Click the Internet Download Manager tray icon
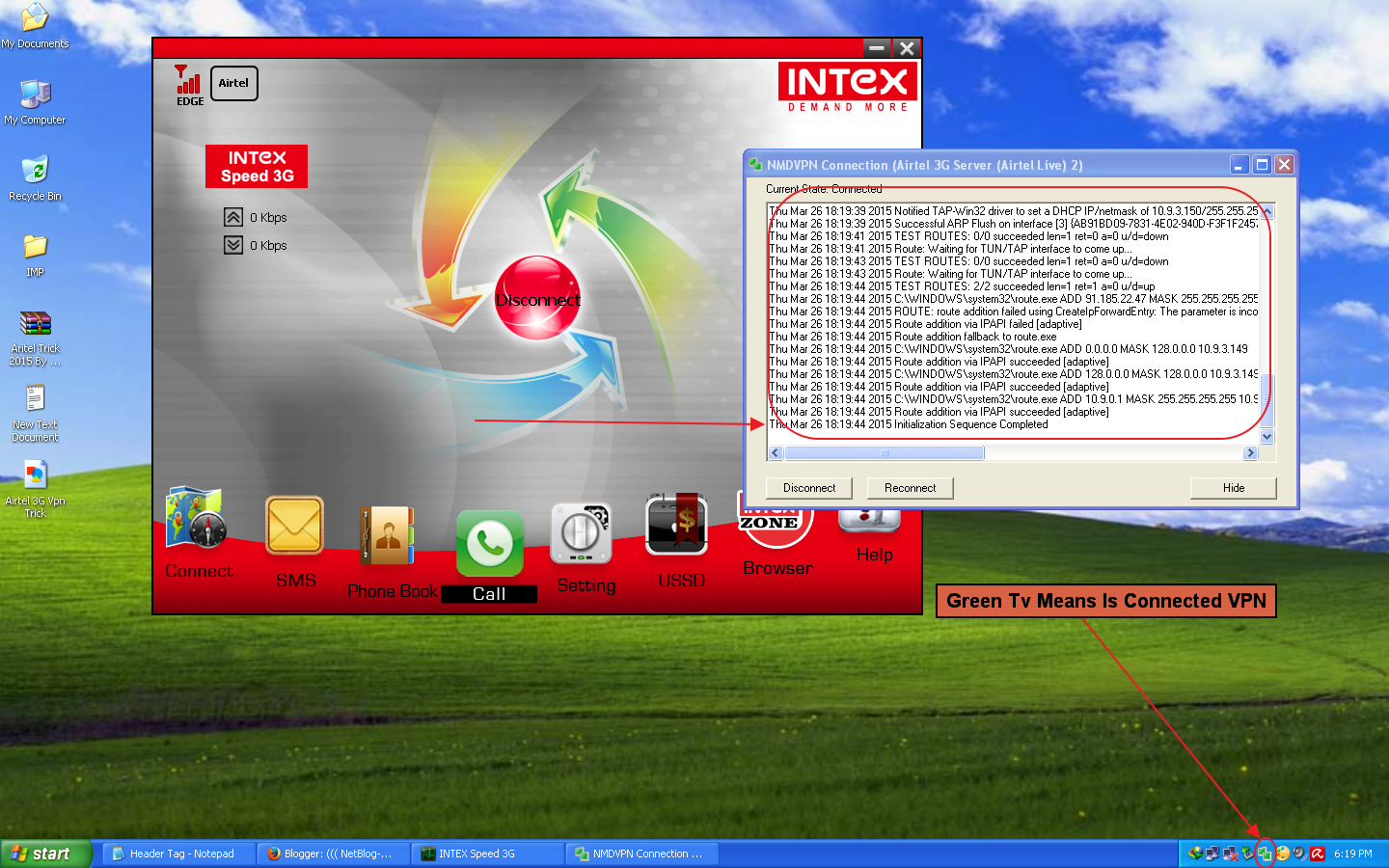Image resolution: width=1389 pixels, height=868 pixels. pos(1196,854)
